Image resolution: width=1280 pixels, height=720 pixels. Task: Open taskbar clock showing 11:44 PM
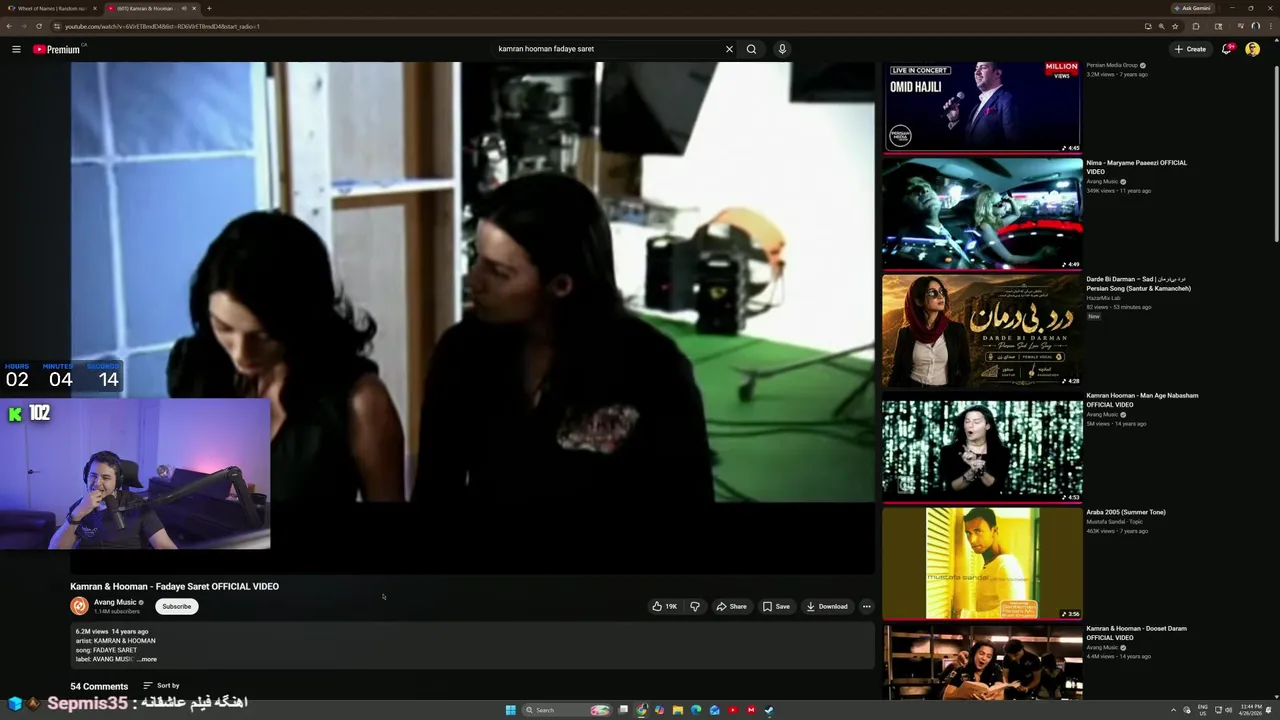(1250, 710)
